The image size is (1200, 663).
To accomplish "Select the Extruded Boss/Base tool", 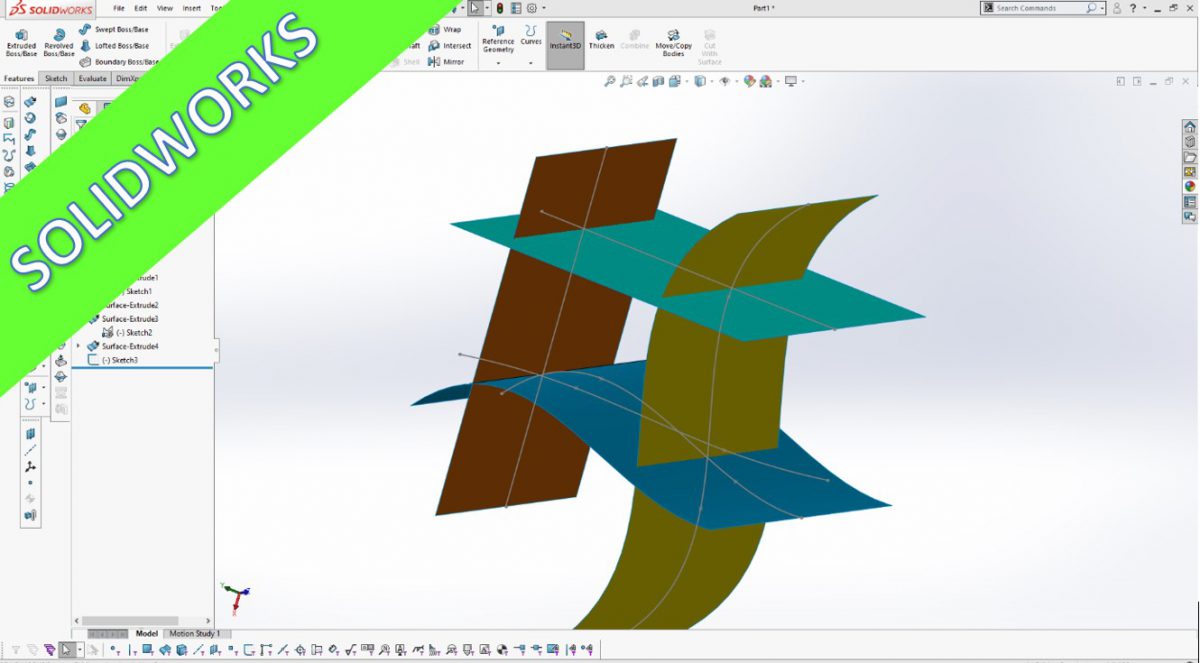I will 21,40.
